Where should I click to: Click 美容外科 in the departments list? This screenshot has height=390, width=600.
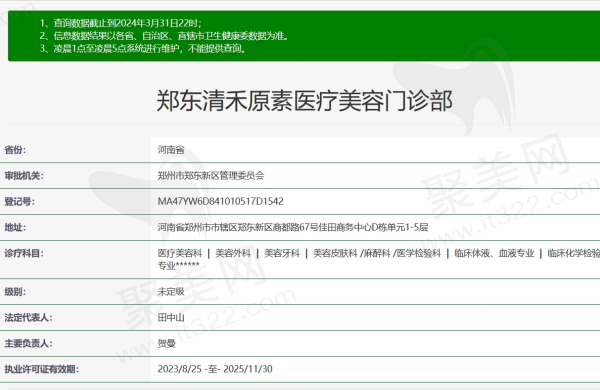pos(233,253)
